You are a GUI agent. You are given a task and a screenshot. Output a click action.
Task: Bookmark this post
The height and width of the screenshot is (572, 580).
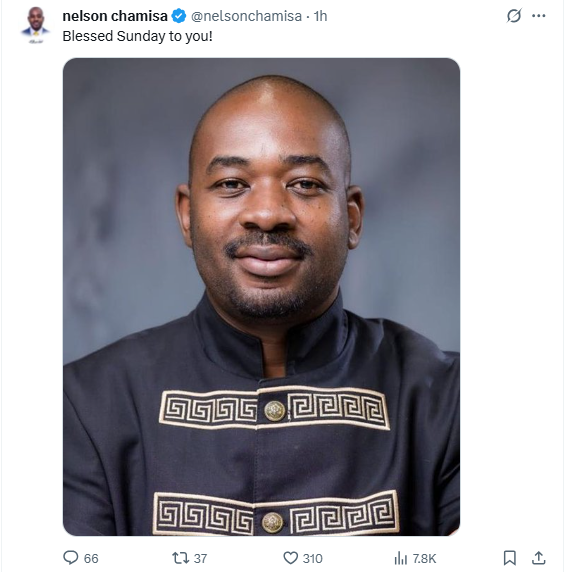click(x=510, y=558)
